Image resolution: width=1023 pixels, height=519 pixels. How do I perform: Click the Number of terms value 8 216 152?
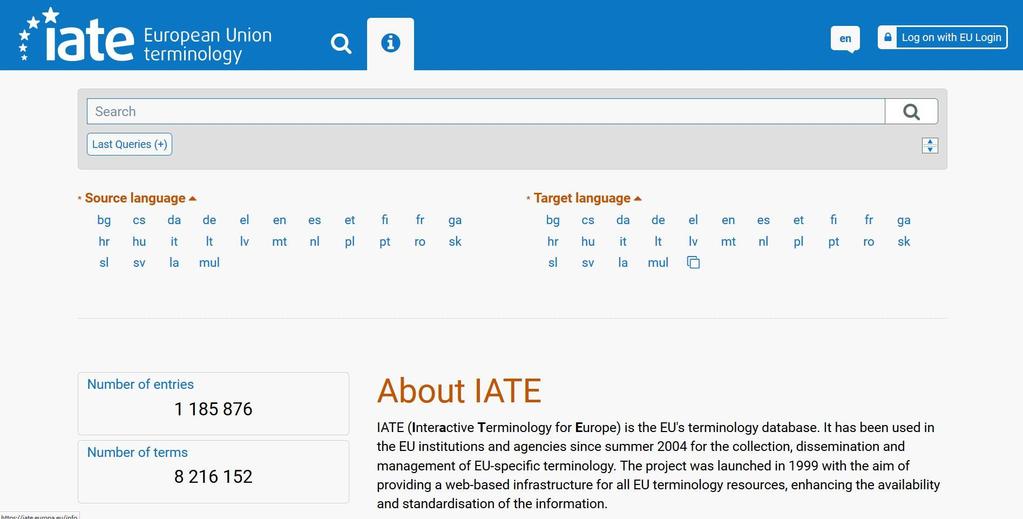coord(213,477)
